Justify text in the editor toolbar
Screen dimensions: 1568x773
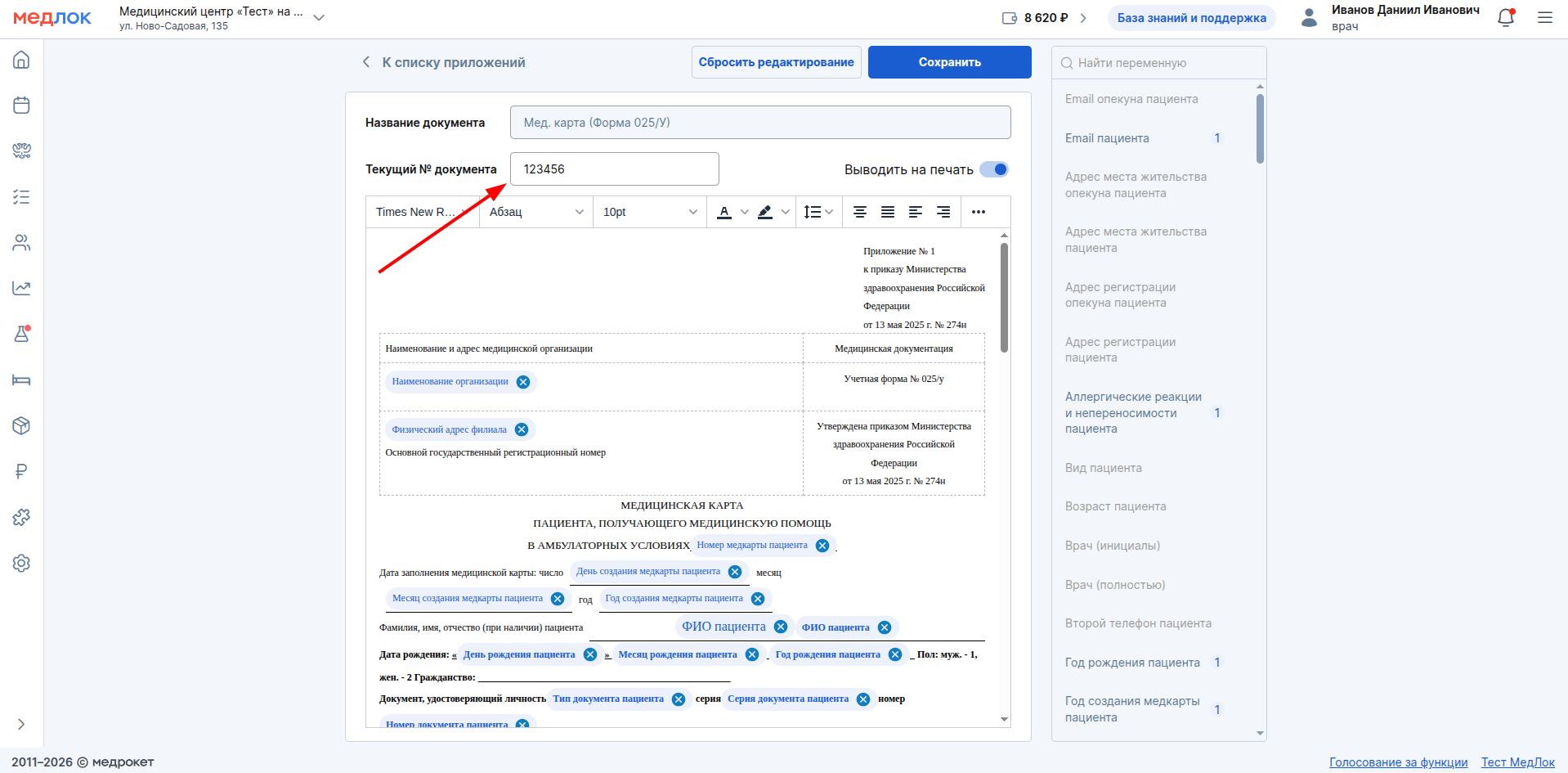tap(888, 212)
